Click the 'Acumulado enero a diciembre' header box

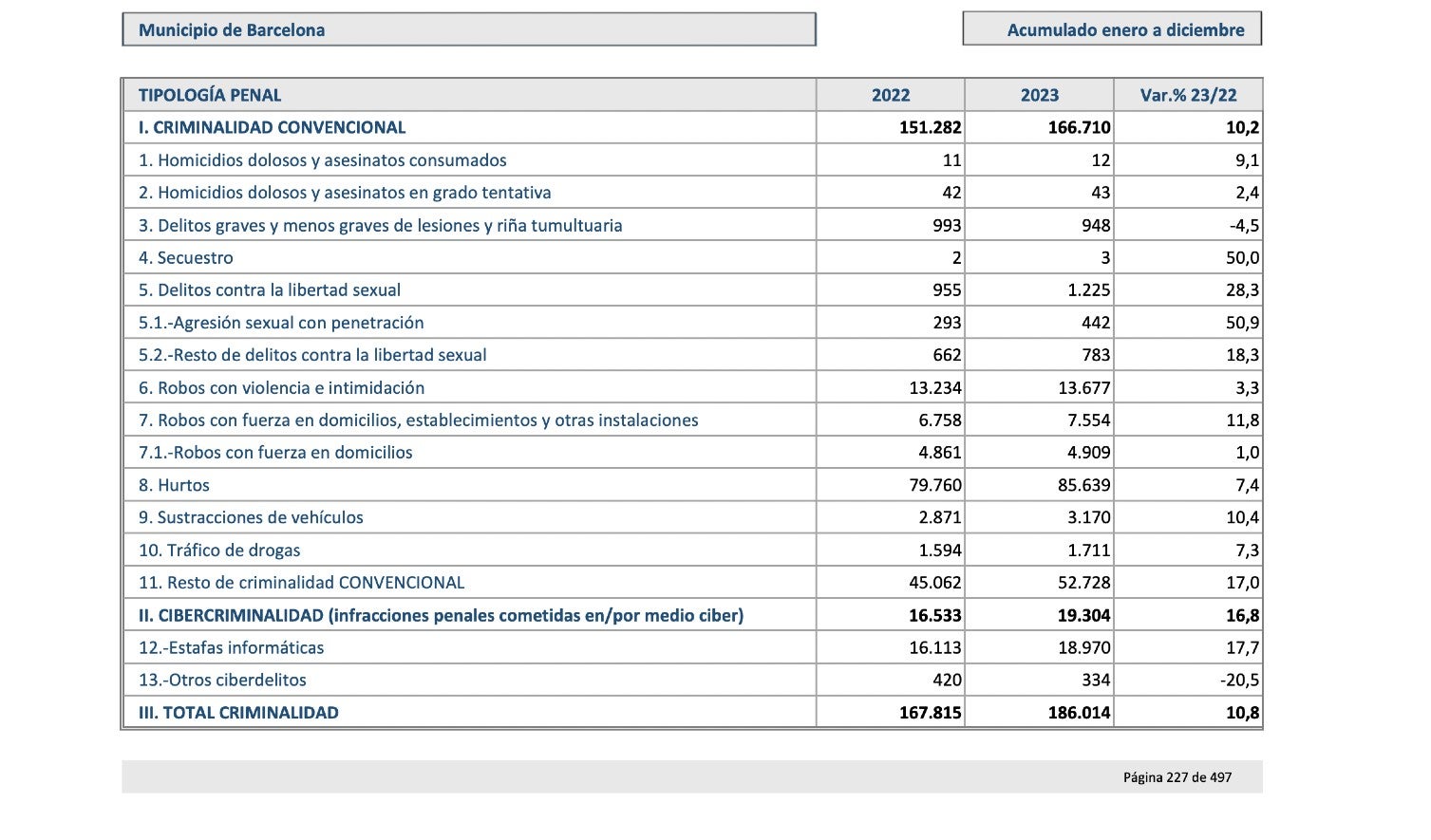coord(1112,29)
